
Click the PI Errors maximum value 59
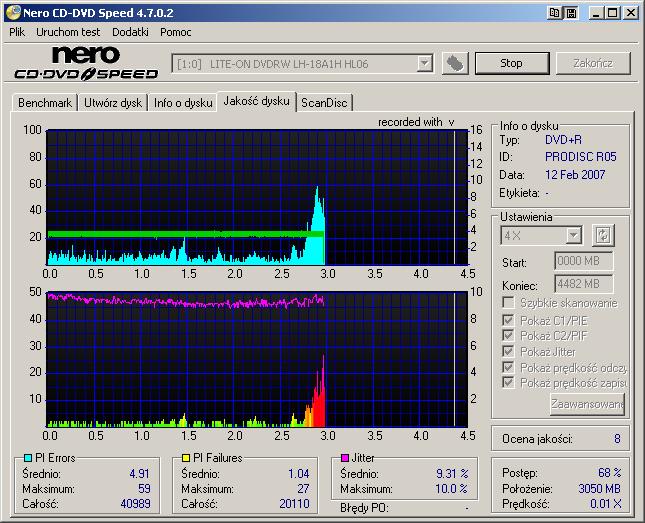coord(144,489)
